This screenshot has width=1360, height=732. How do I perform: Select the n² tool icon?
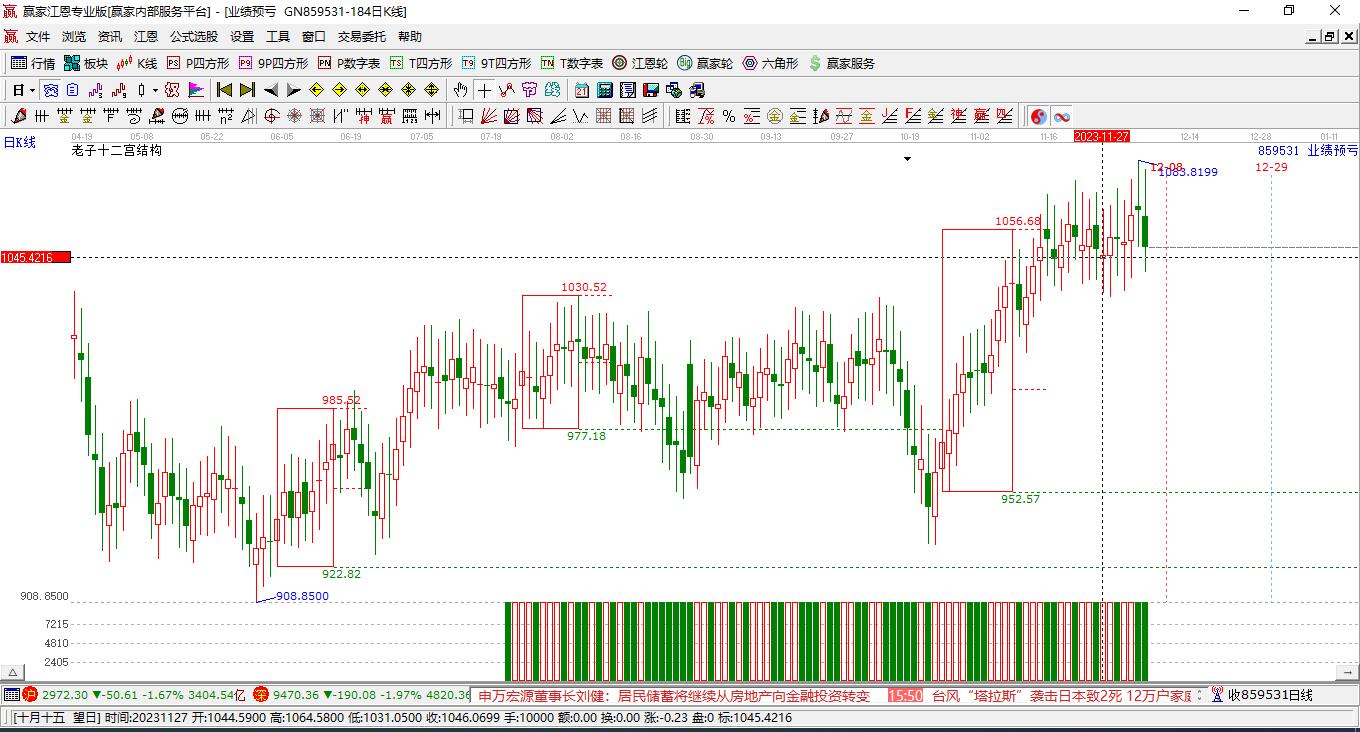point(226,116)
